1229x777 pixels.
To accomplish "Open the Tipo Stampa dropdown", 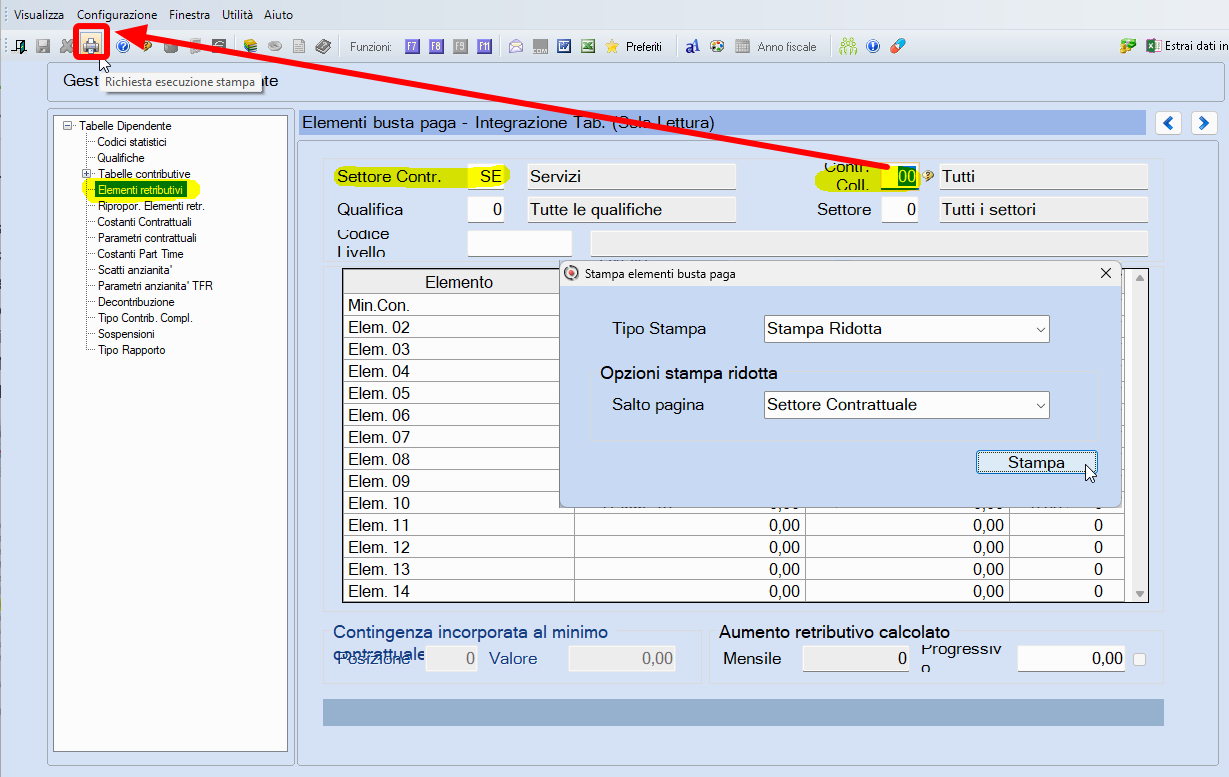I will (x=907, y=329).
